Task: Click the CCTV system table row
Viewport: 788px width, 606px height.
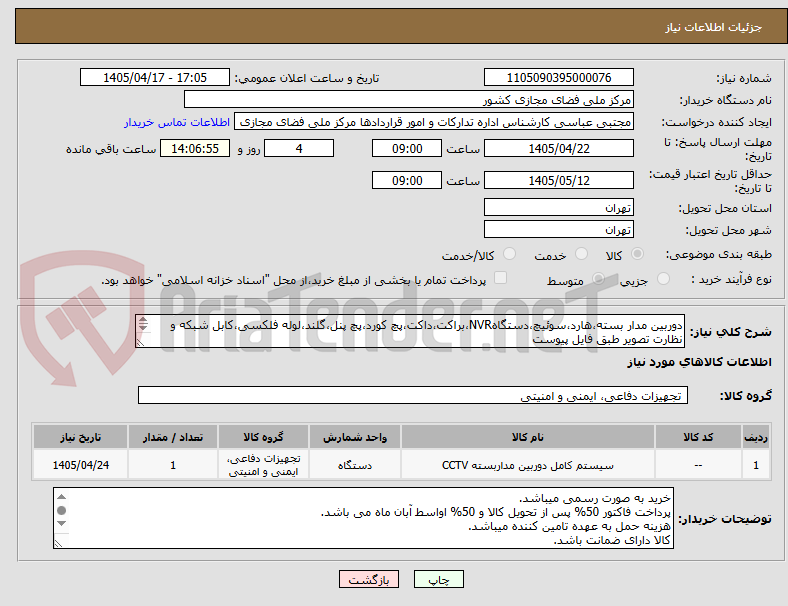Action: tap(401, 465)
